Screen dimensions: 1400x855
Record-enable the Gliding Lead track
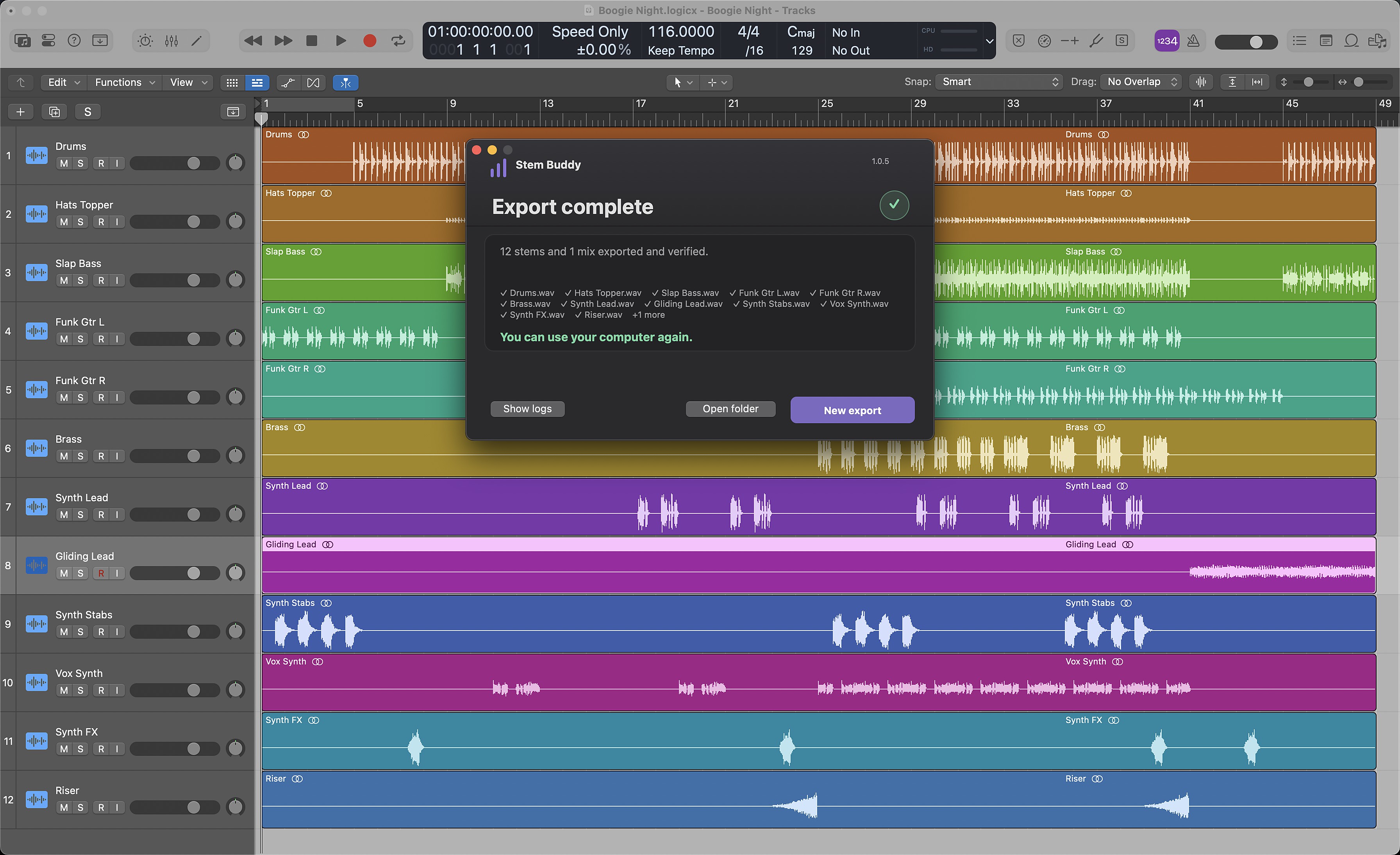click(x=101, y=574)
